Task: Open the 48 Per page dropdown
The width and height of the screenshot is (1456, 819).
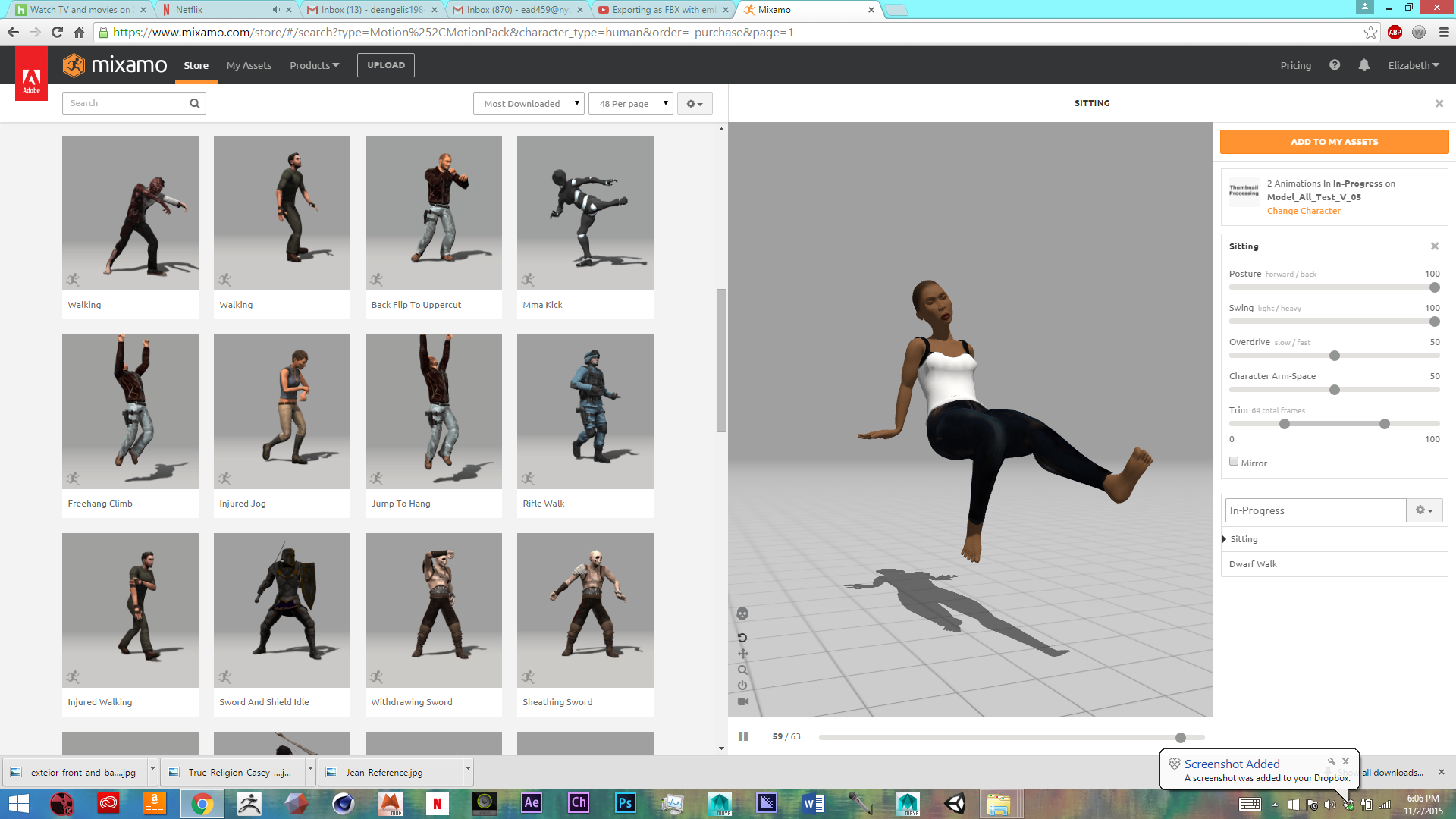Action: tap(631, 103)
